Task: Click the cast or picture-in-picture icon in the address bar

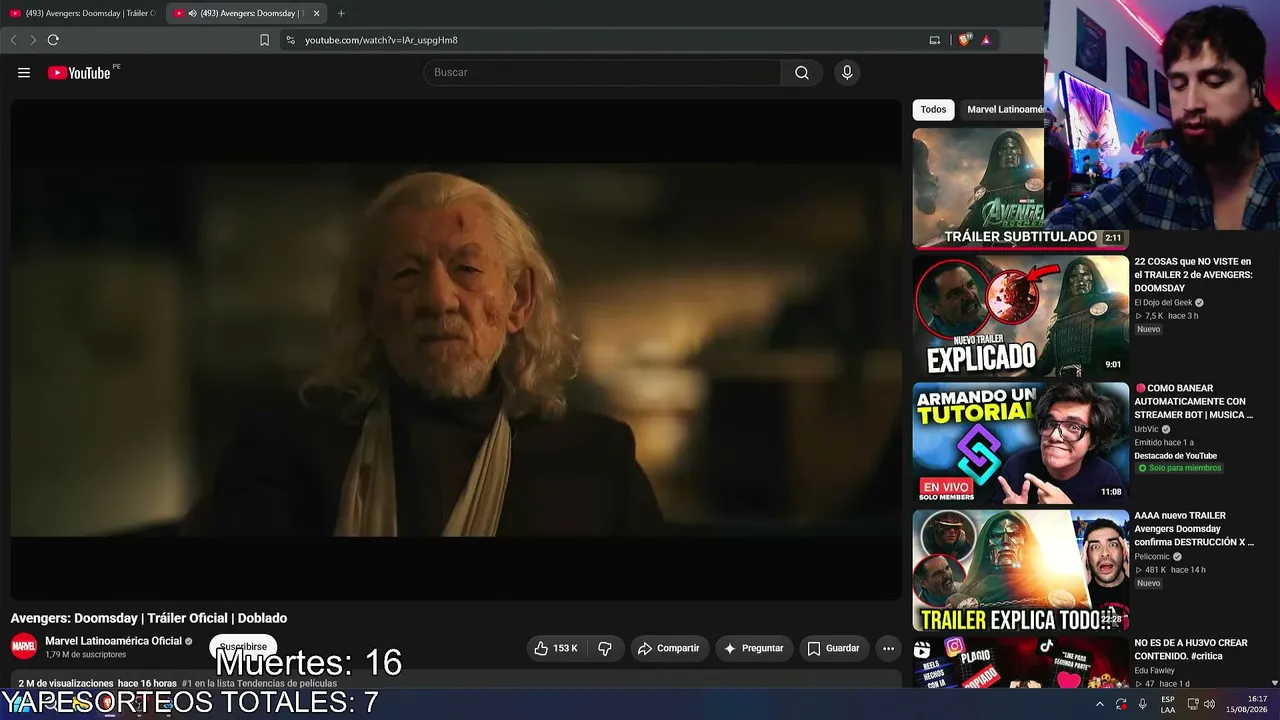Action: tap(935, 40)
